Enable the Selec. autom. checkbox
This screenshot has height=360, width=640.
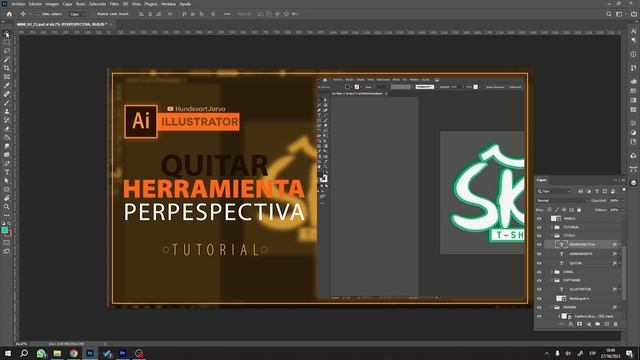coord(38,14)
